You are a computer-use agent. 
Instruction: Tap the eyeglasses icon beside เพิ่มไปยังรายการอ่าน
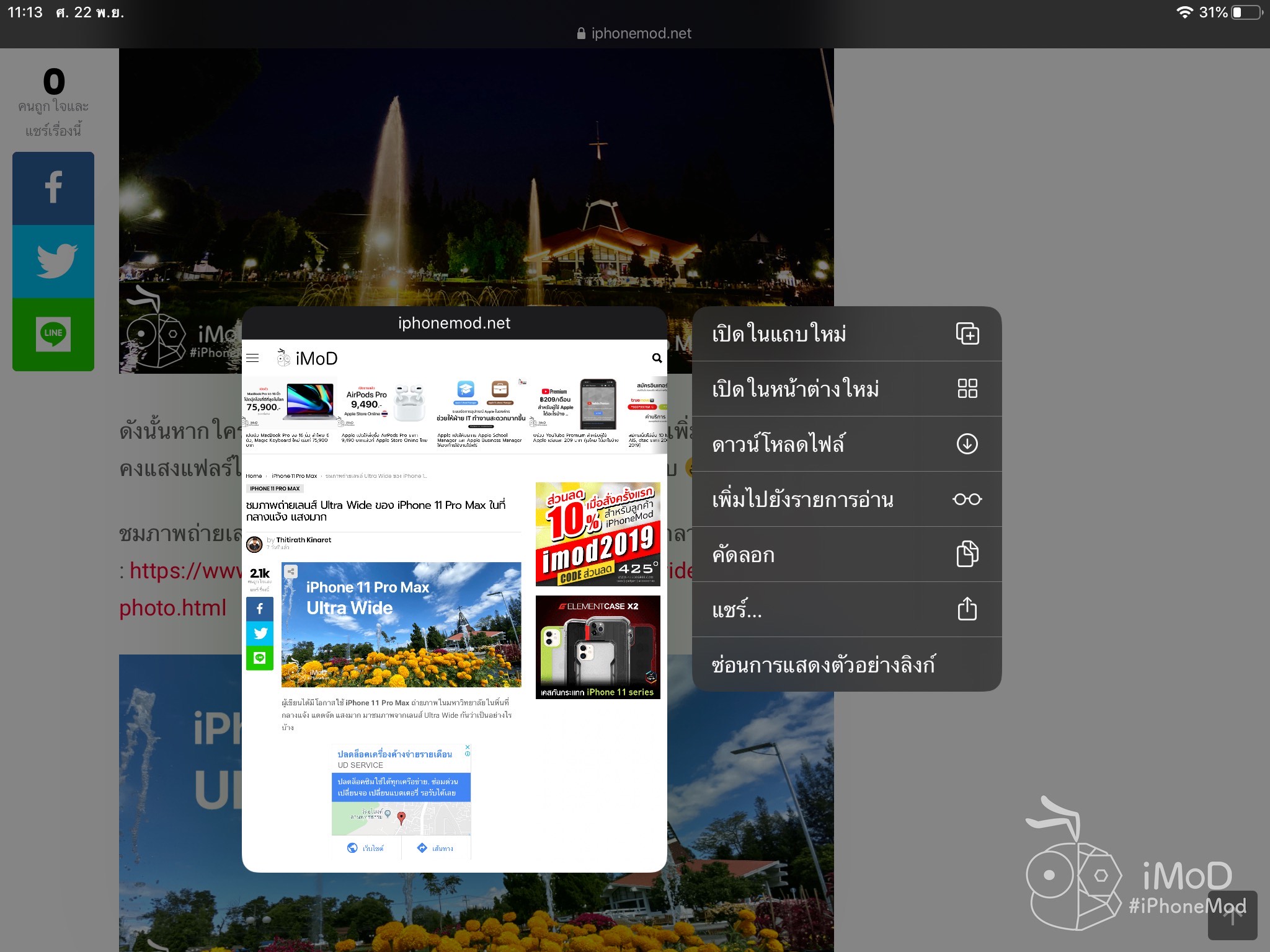(967, 499)
